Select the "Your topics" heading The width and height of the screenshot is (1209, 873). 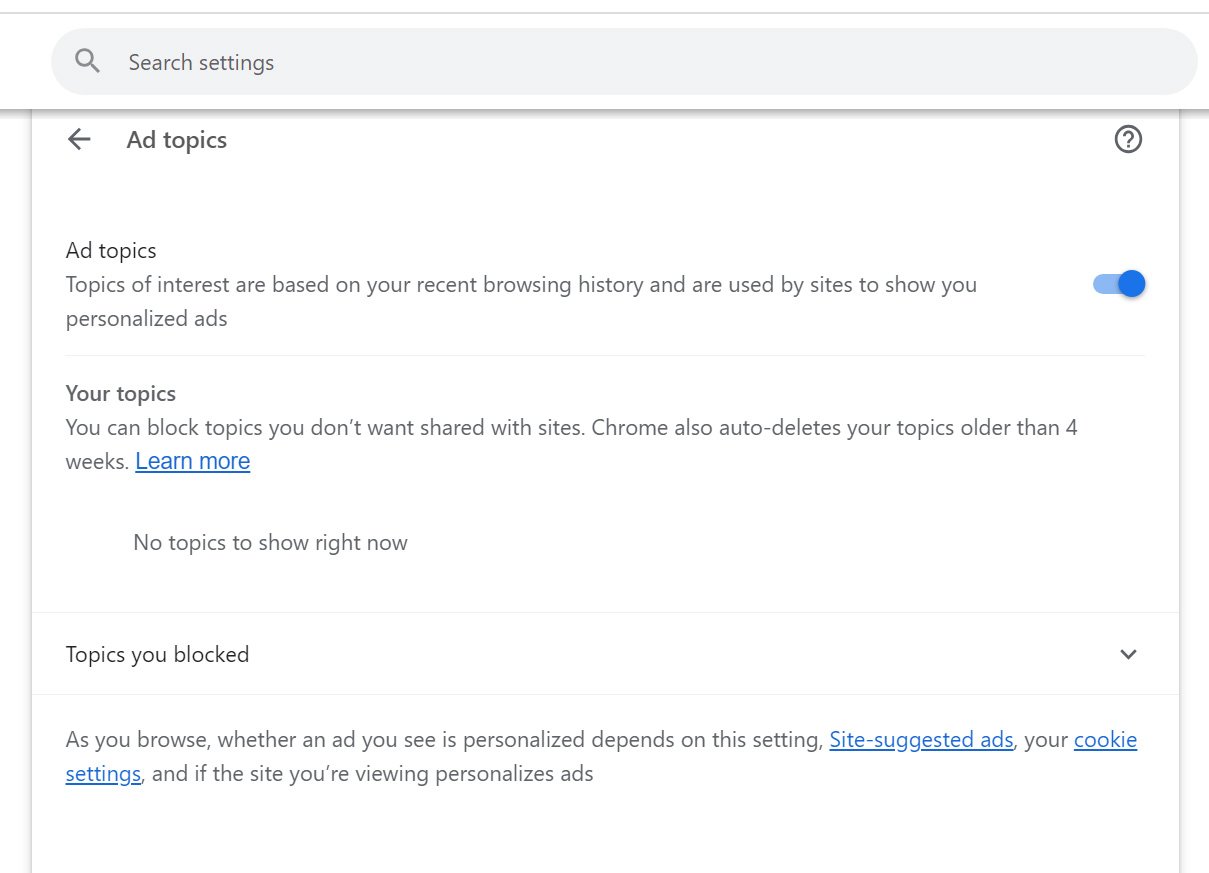click(120, 393)
